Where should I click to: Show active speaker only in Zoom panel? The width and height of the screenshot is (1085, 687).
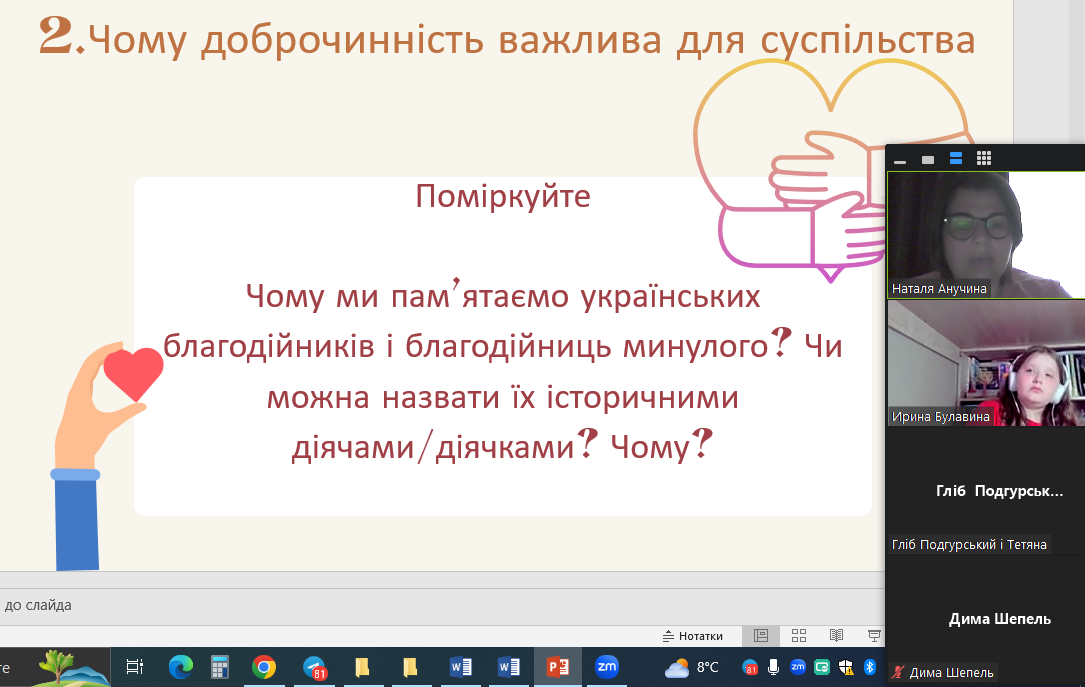[x=927, y=159]
